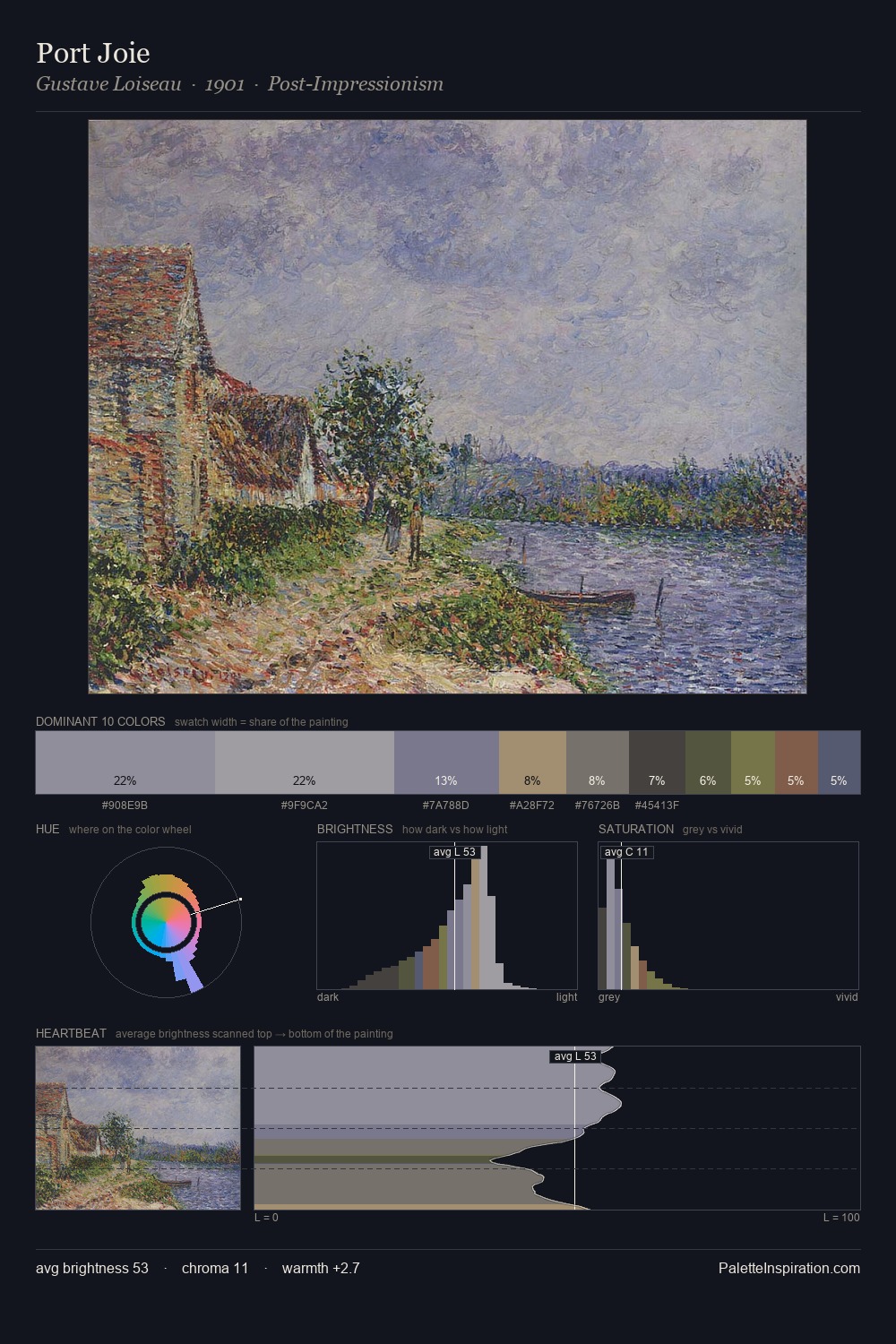Click the hex code #9F9CA2
This screenshot has height=1344, width=896.
(305, 806)
